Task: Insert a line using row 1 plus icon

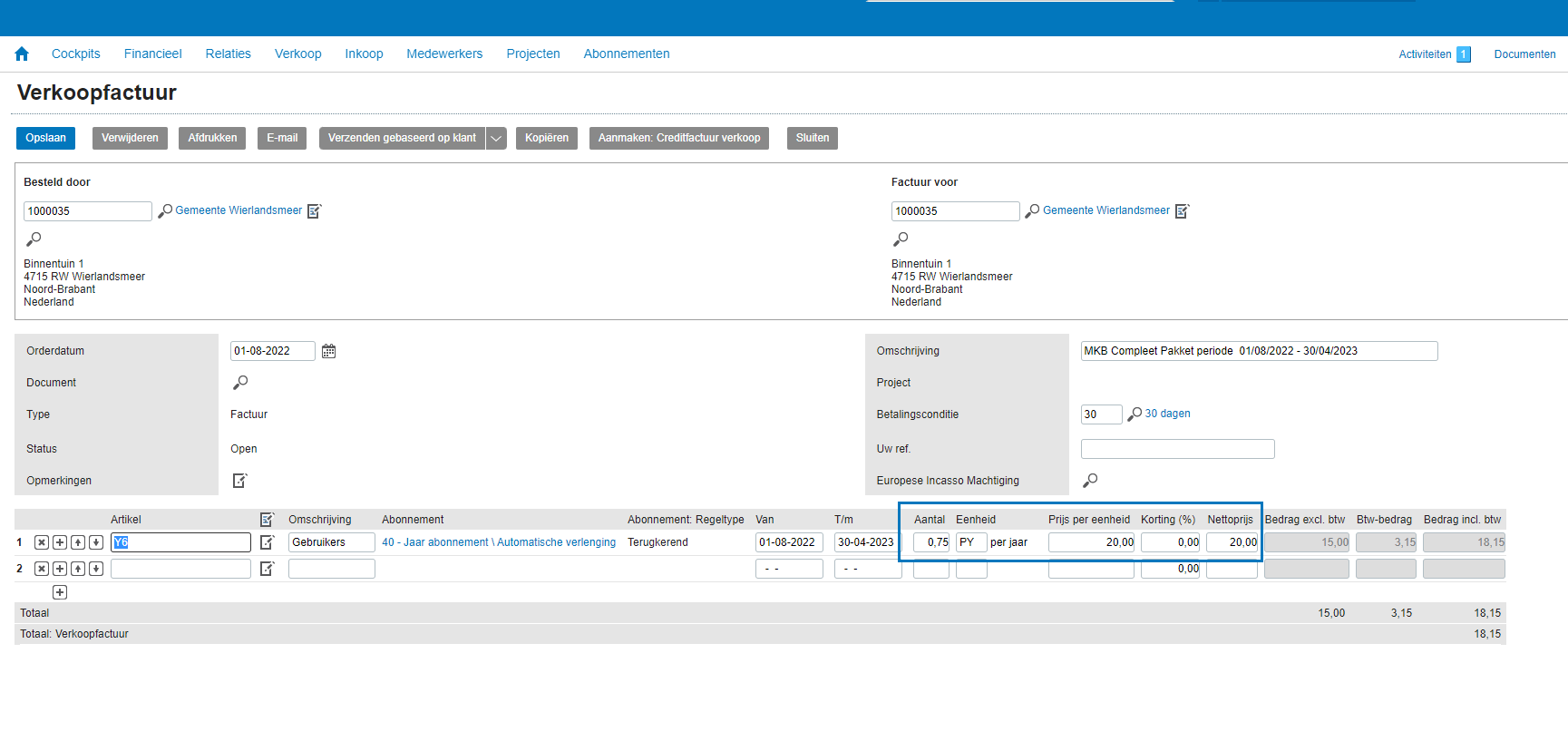Action: click(60, 542)
